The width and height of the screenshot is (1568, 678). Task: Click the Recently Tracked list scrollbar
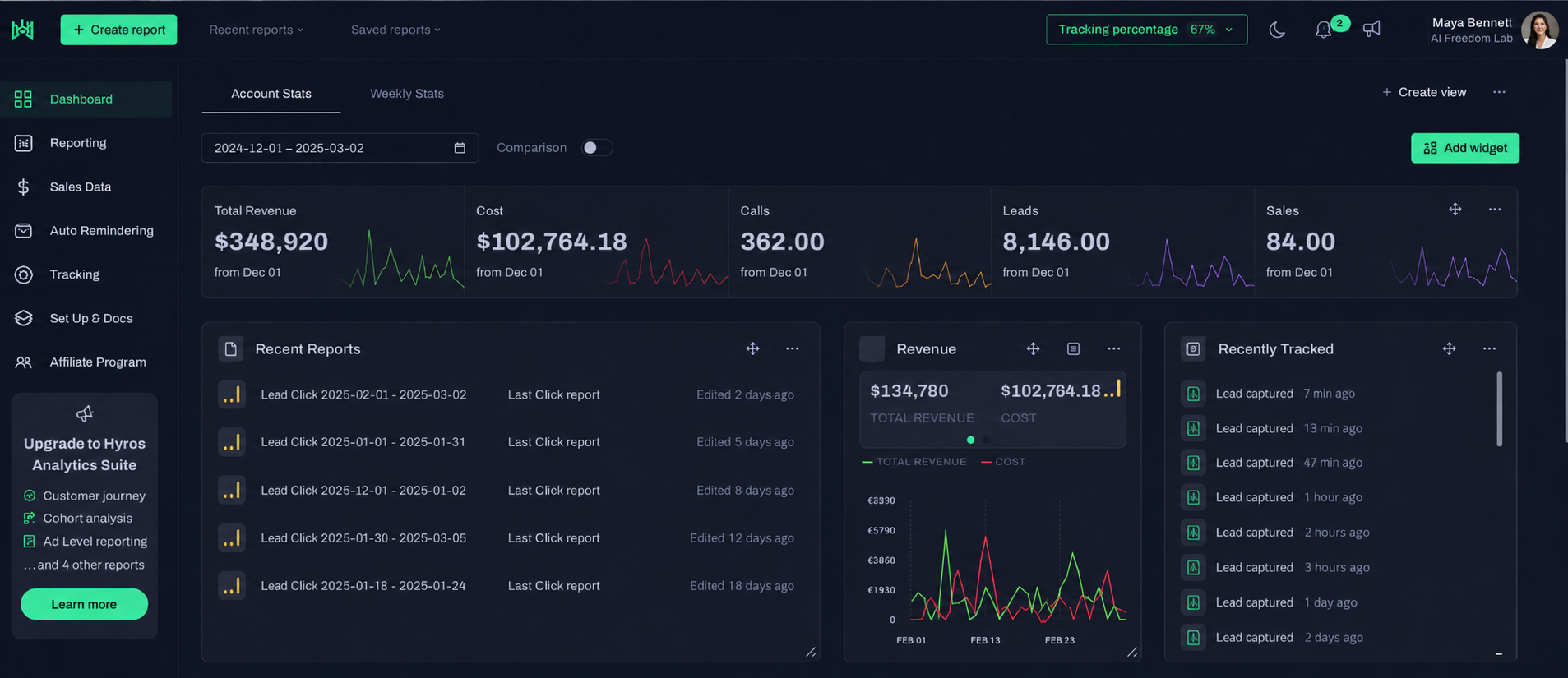click(x=1499, y=409)
